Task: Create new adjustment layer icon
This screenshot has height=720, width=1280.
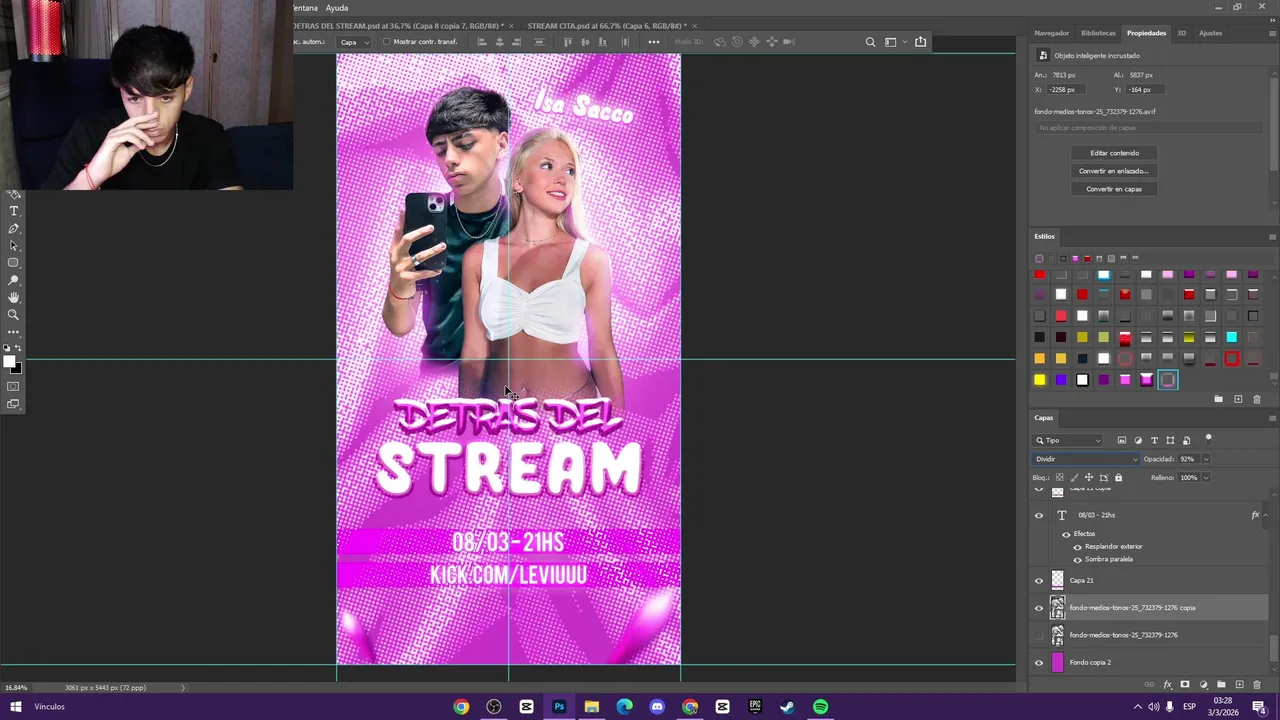Action: pyautogui.click(x=1203, y=685)
